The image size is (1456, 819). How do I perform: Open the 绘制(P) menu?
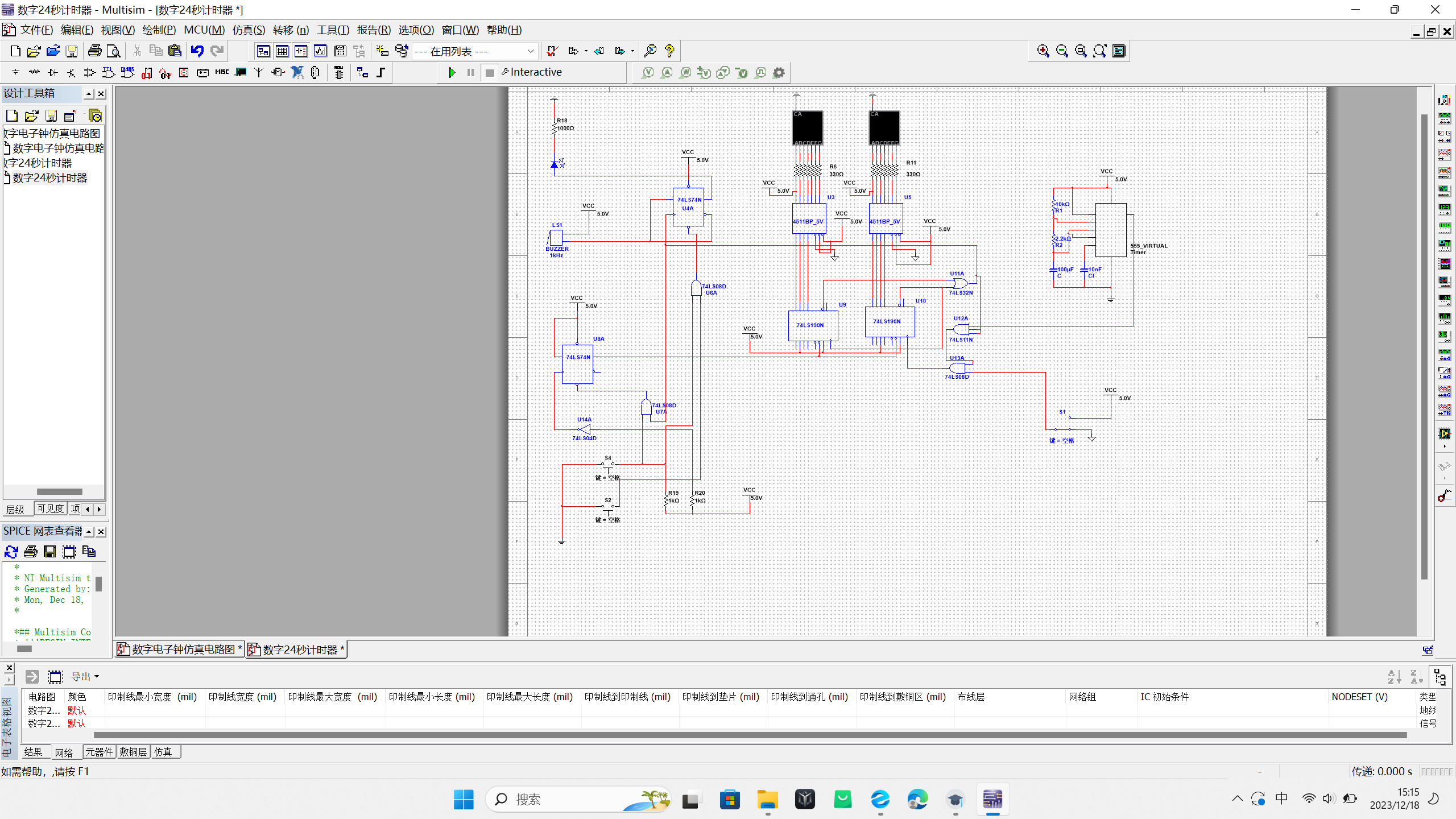[159, 30]
